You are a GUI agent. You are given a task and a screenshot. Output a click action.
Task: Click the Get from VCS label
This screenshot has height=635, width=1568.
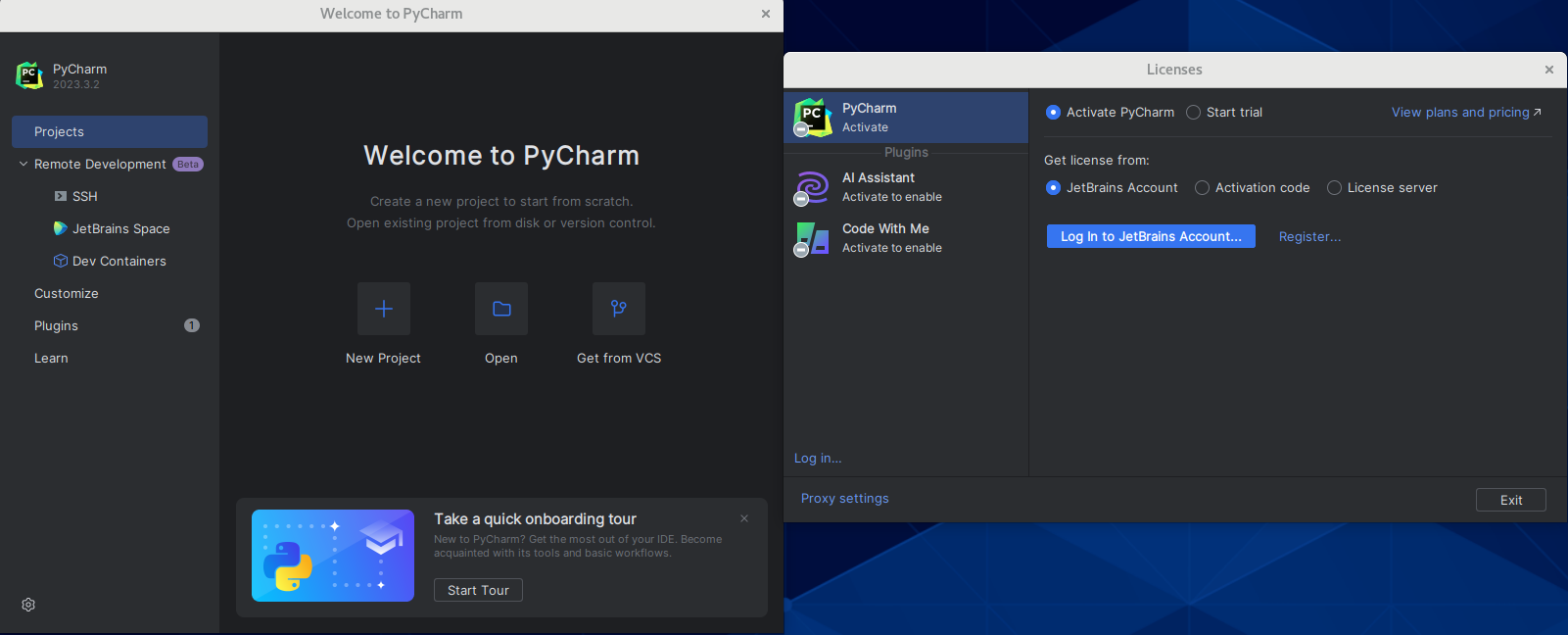click(x=619, y=358)
